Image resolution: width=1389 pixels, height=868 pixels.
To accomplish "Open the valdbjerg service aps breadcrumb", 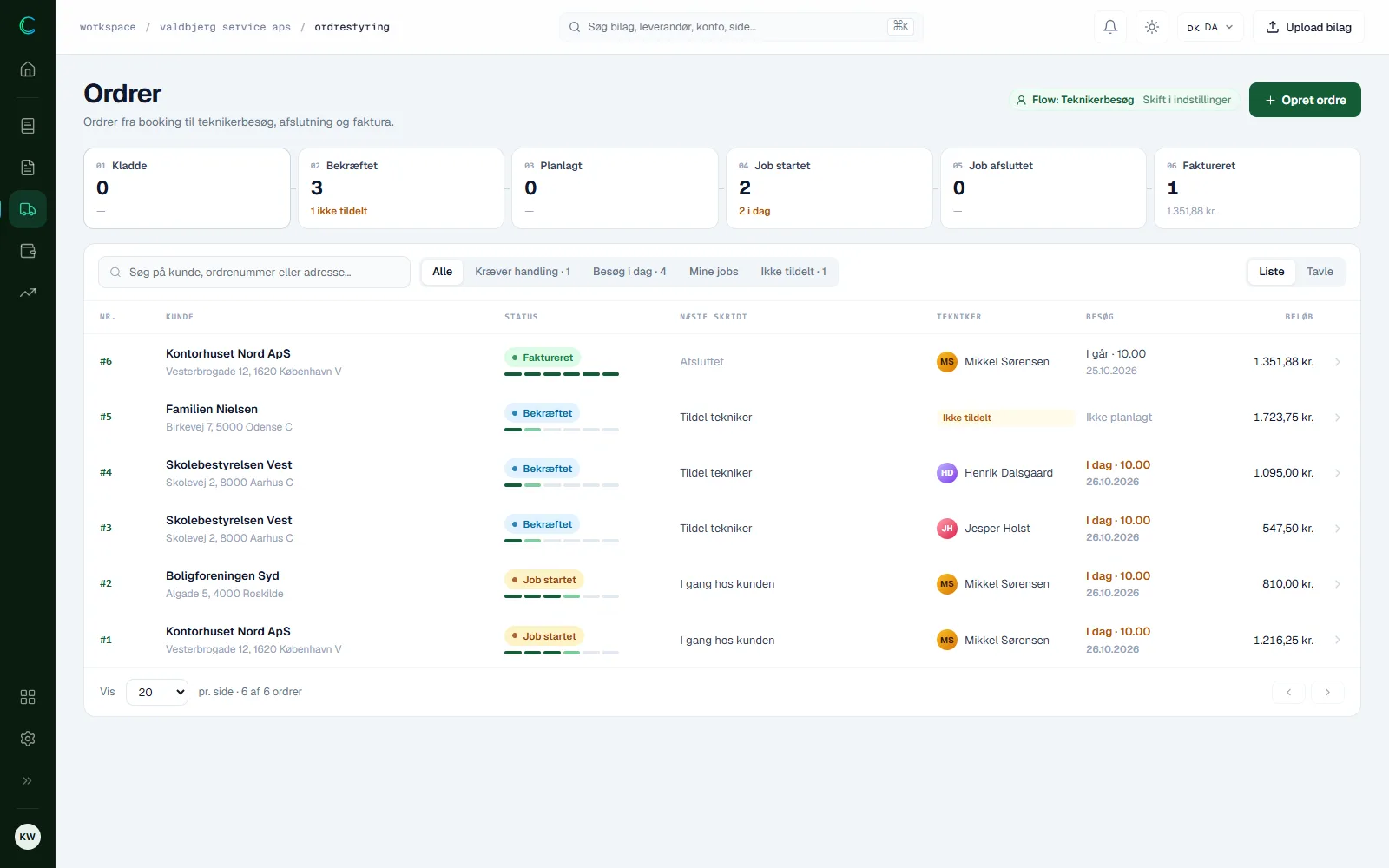I will coord(225,27).
